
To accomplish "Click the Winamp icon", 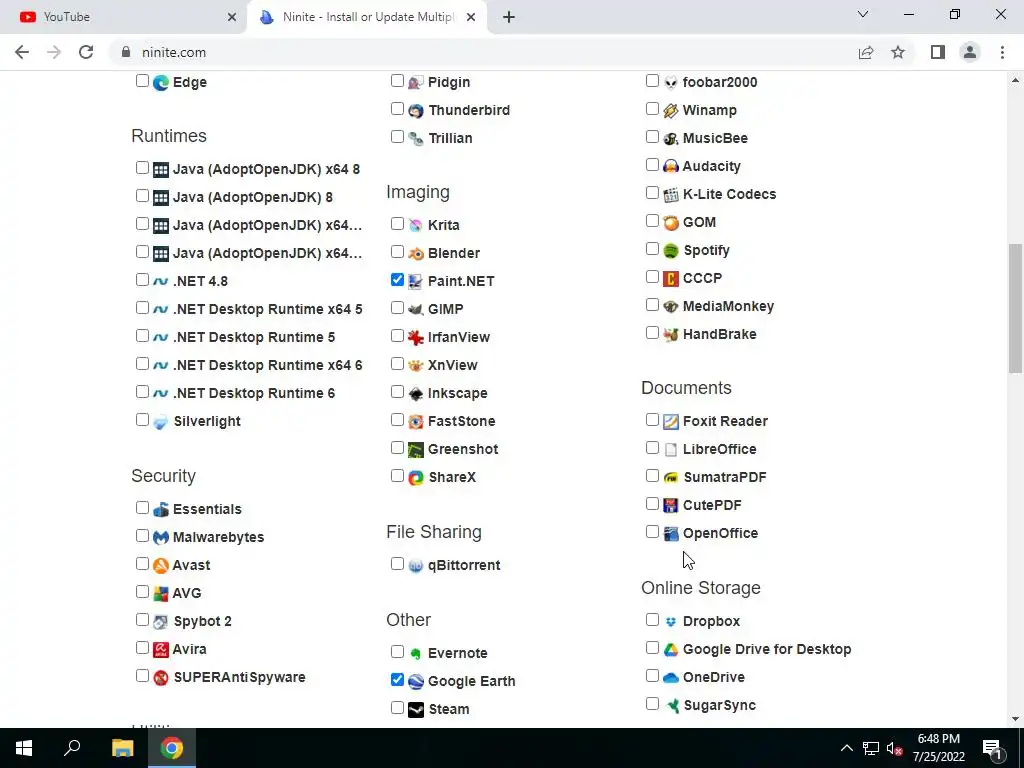I will click(671, 110).
